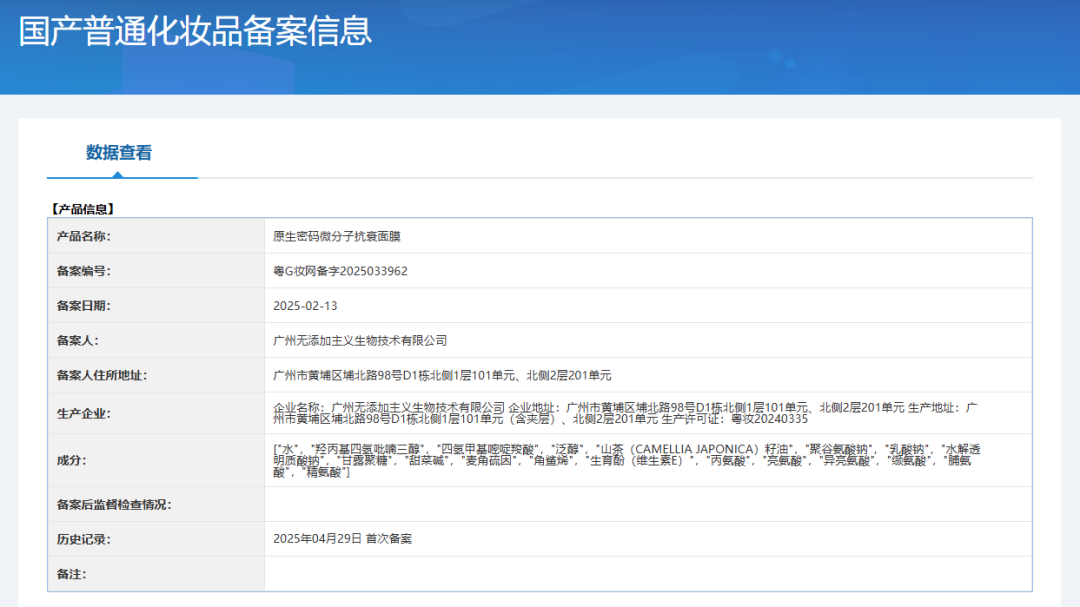Image resolution: width=1080 pixels, height=607 pixels.
Task: Select registrant 广州无添加主义生物技术有限公司 in 备案人 row
Action: (x=360, y=340)
